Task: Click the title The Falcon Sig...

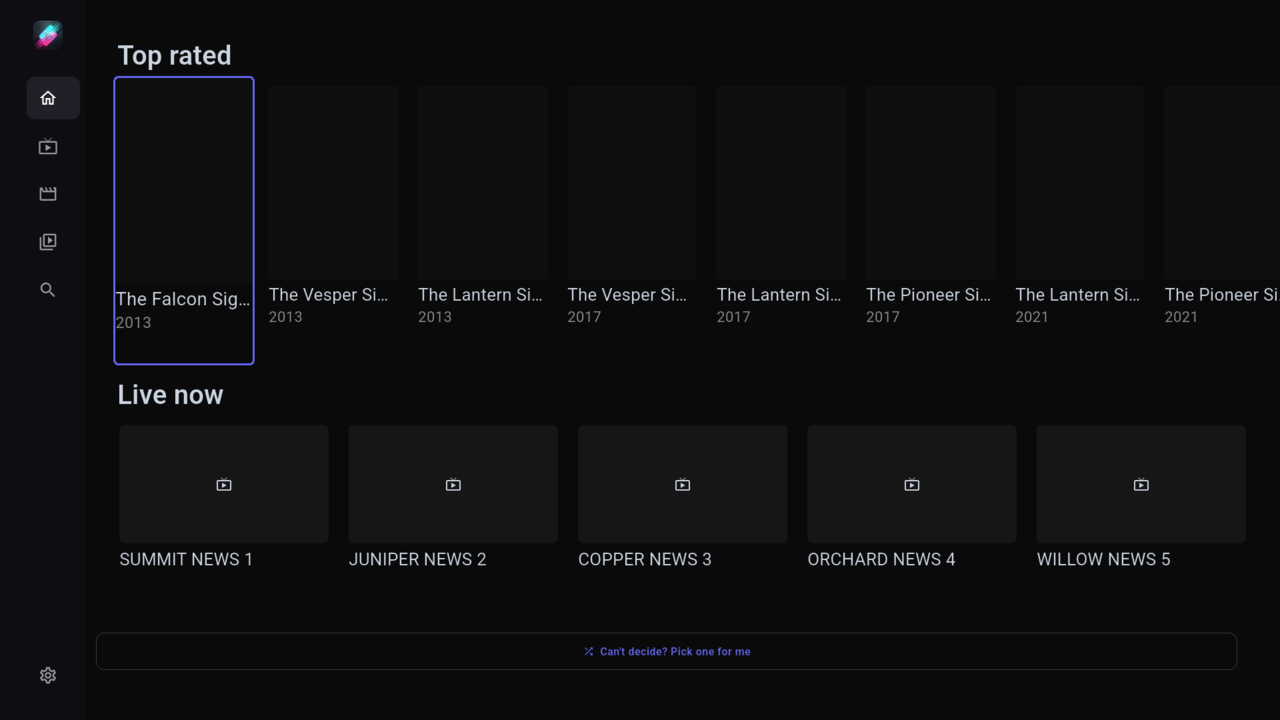Action: 183,299
